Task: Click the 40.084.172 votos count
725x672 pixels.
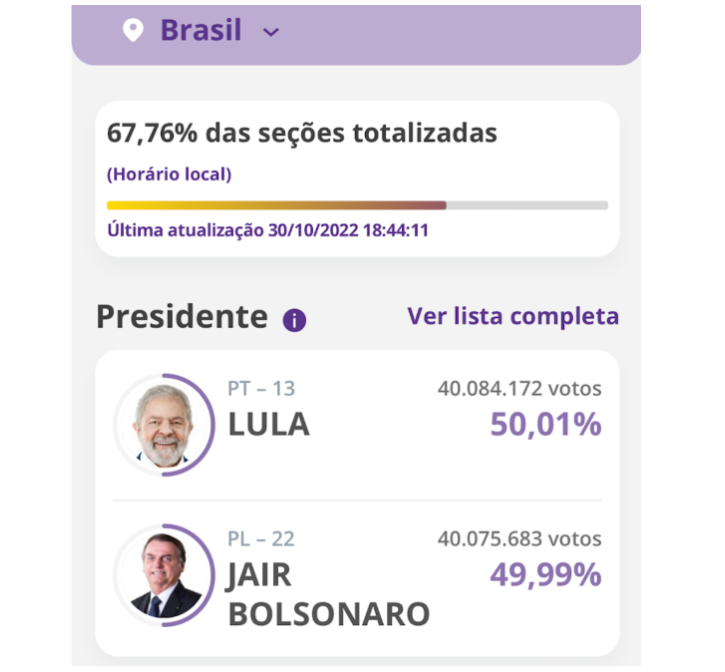Action: 519,388
